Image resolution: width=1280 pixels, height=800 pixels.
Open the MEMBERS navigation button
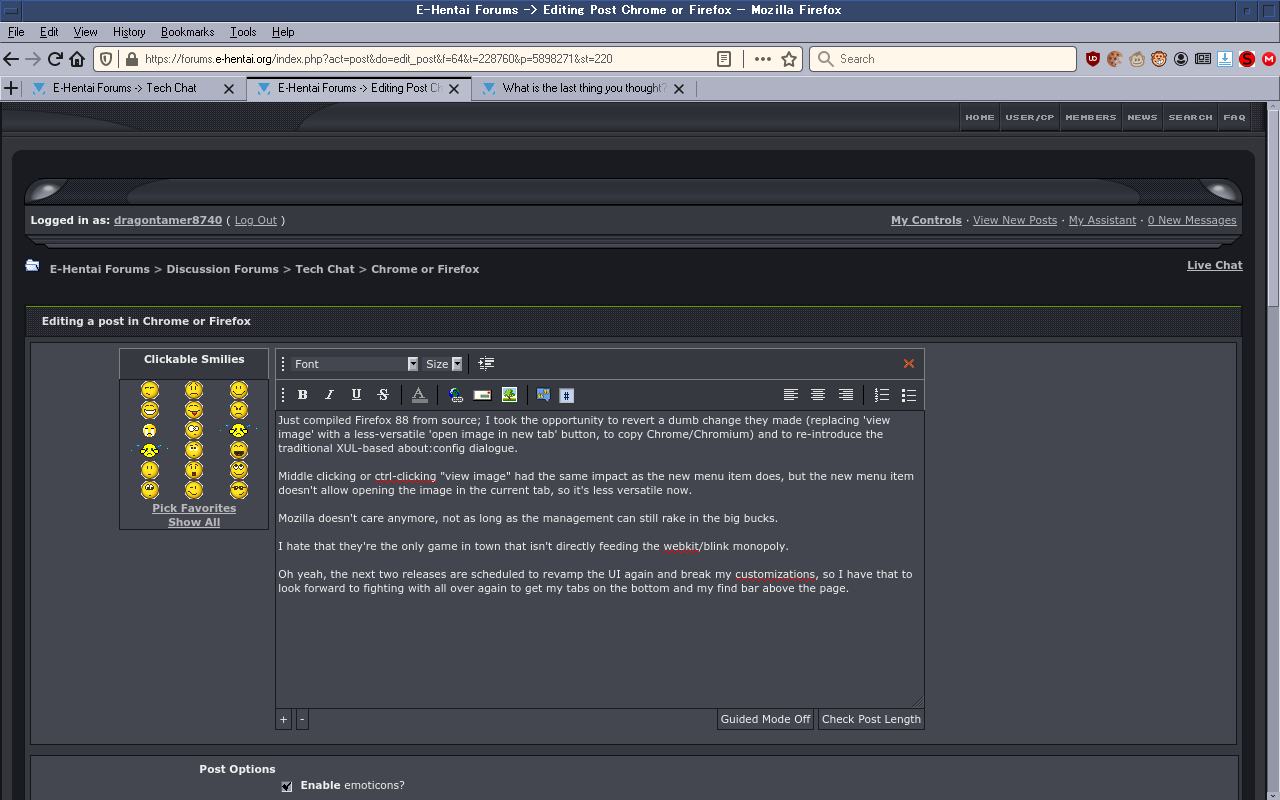pos(1091,117)
